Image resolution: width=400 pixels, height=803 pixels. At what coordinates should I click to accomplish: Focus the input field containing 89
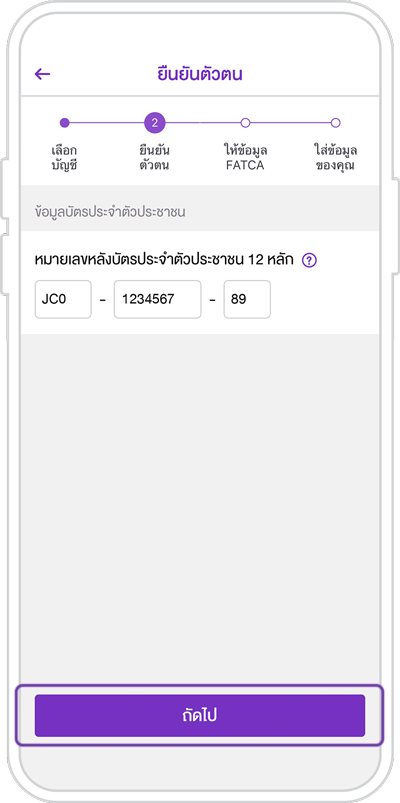coord(247,300)
